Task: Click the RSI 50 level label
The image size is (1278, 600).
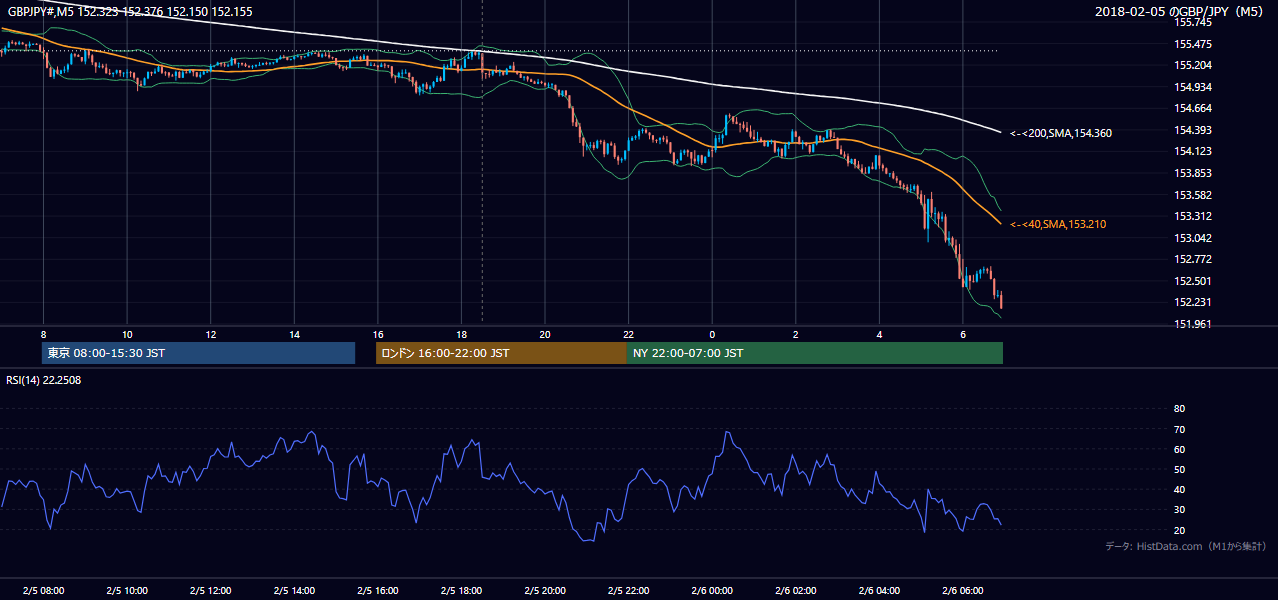Action: (1179, 469)
